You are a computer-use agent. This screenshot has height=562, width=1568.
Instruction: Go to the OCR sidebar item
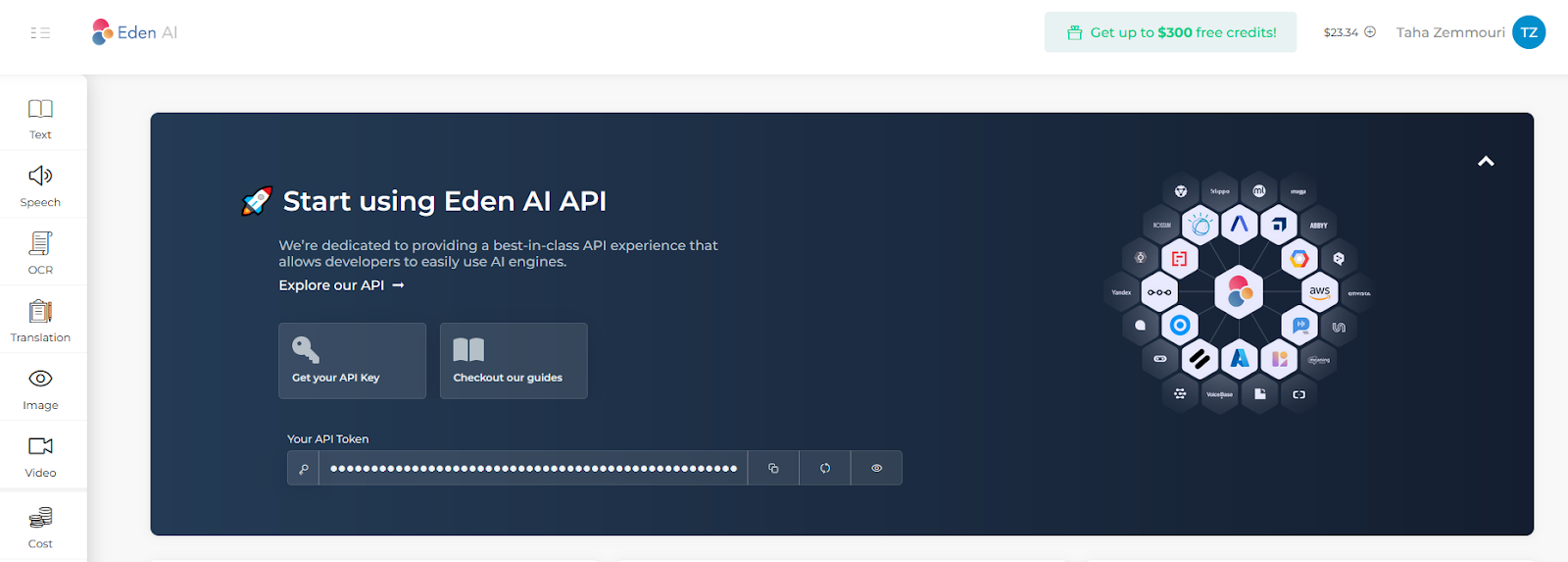pos(40,255)
